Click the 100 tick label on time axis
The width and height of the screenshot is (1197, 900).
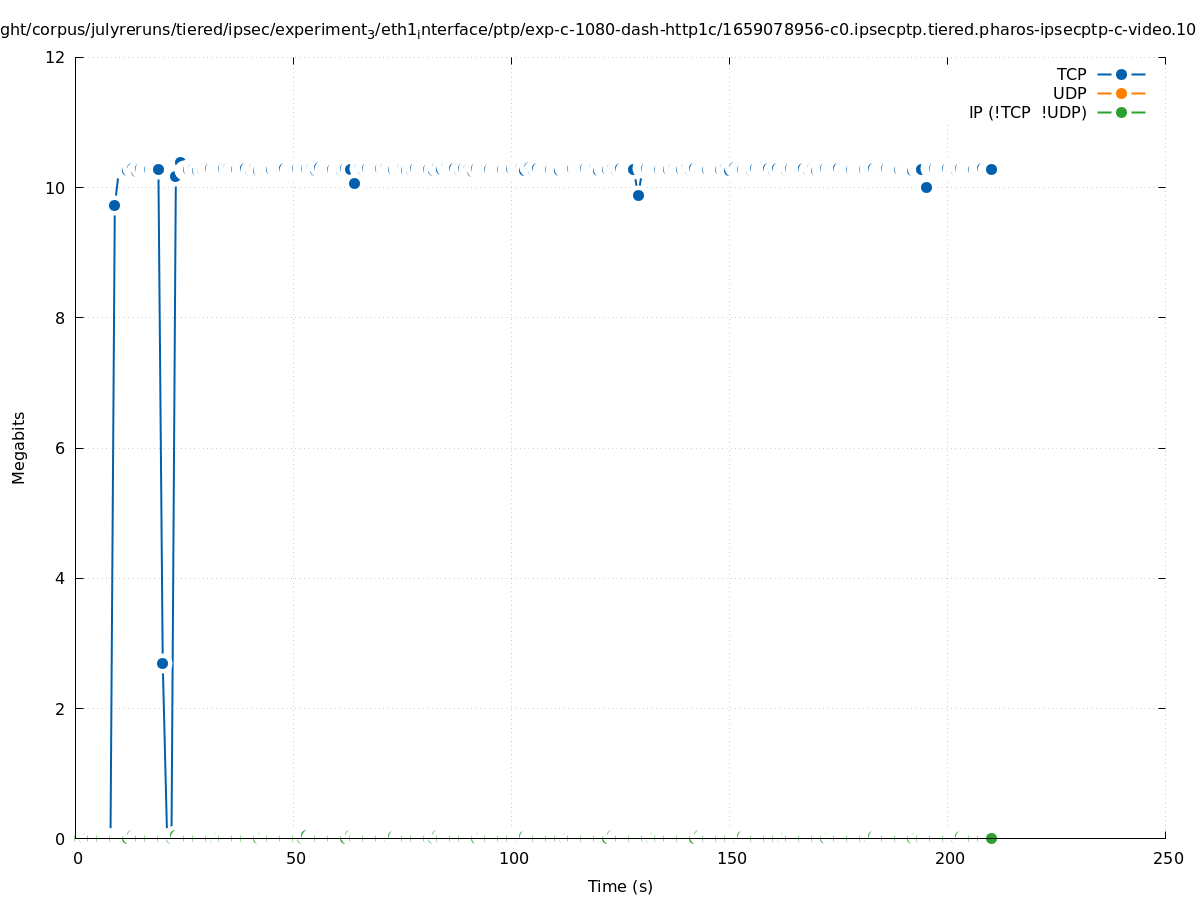point(512,859)
